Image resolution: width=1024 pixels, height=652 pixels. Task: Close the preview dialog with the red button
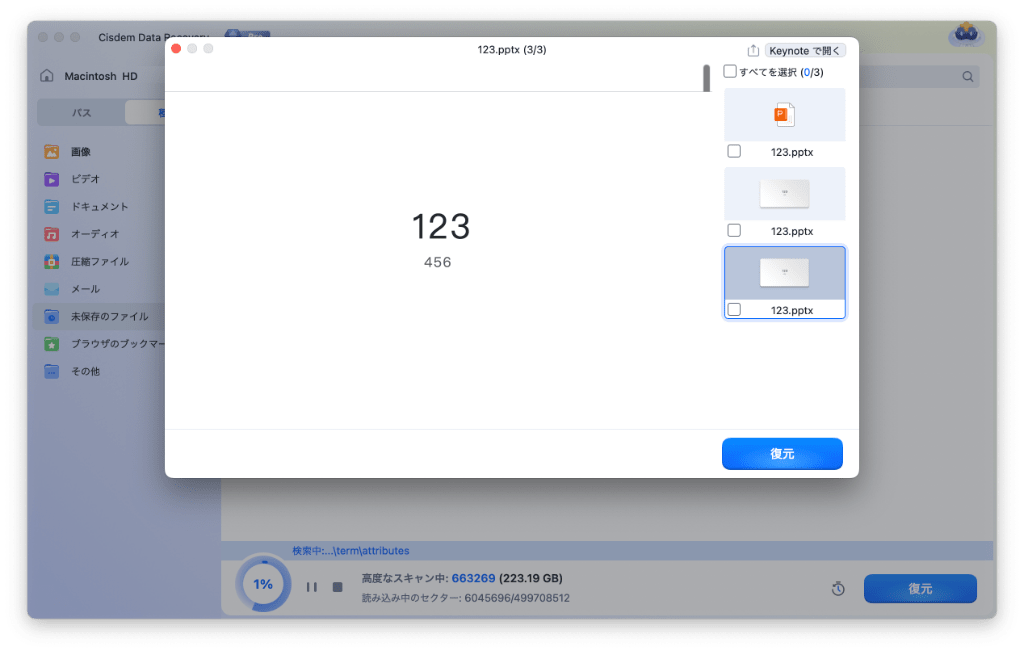(176, 48)
